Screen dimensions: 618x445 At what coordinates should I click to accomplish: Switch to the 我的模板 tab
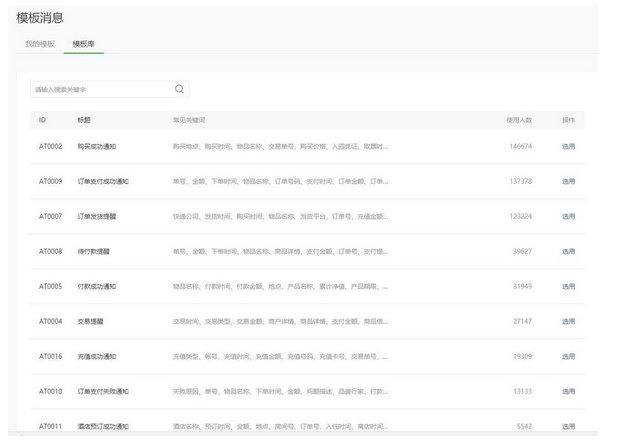click(x=40, y=44)
